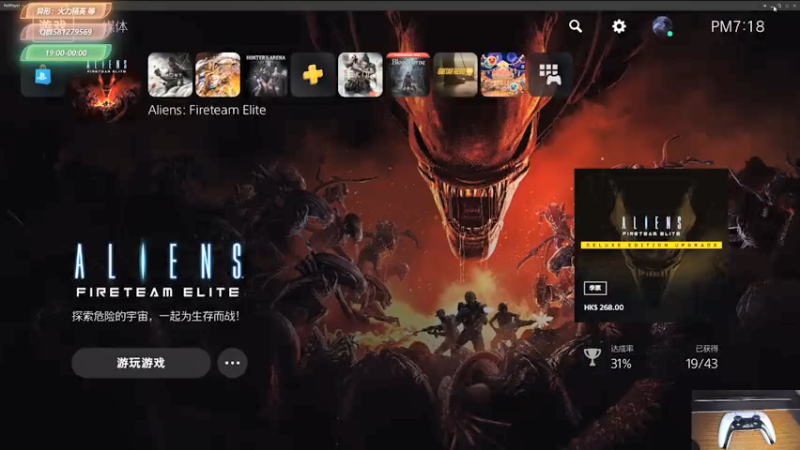Viewport: 800px width, 450px height.
Task: Open the settings gear icon
Action: (x=619, y=26)
